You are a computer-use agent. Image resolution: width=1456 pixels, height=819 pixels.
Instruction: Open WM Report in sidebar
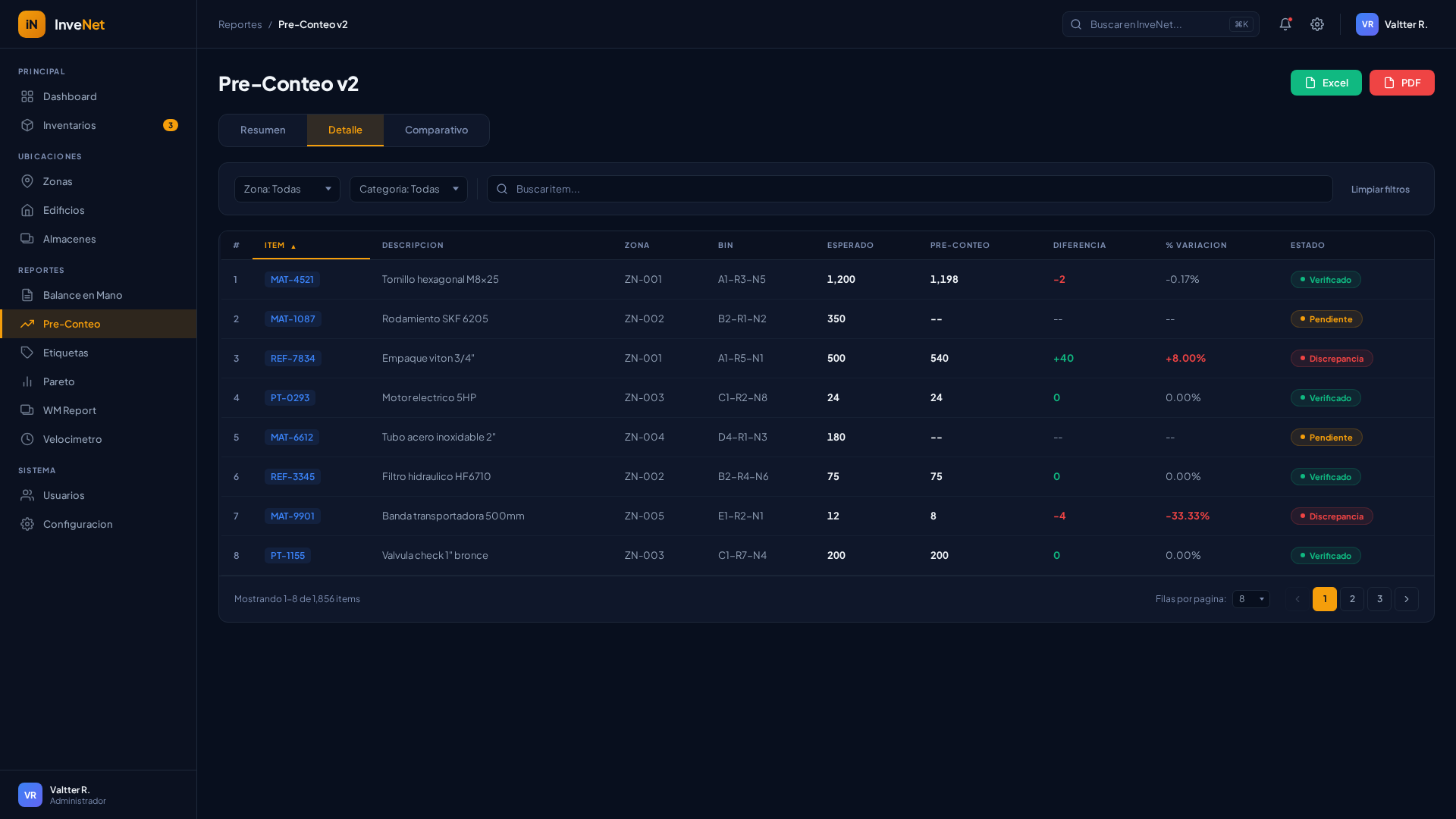(69, 410)
